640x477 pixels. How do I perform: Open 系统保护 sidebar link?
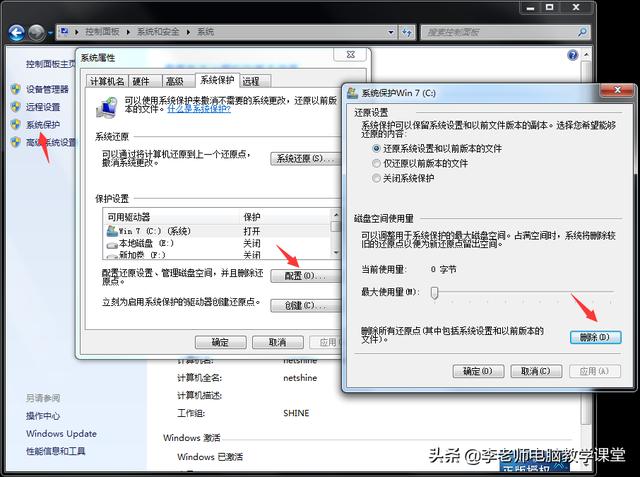point(43,124)
